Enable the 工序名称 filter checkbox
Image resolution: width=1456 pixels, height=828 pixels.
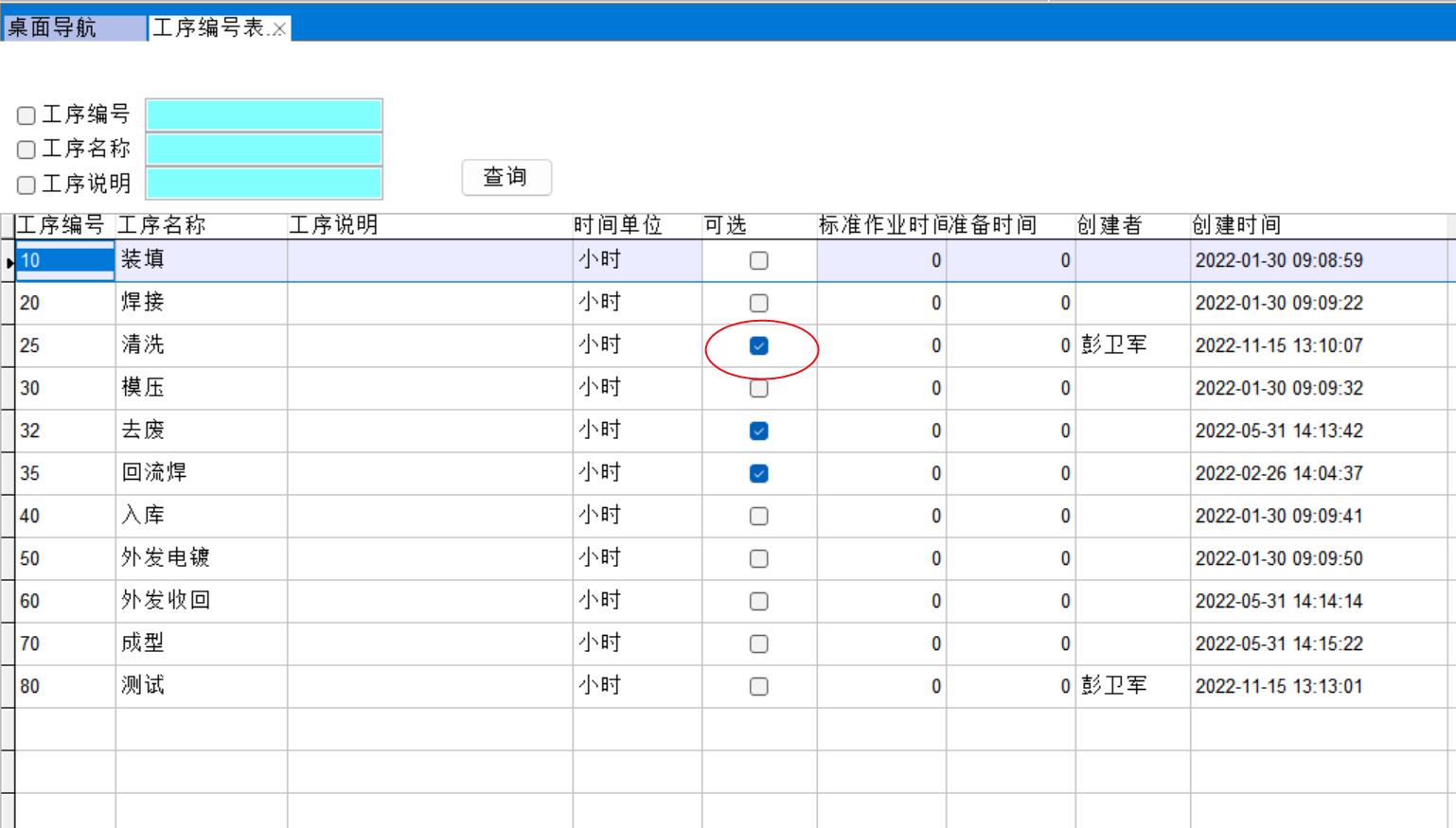click(27, 150)
